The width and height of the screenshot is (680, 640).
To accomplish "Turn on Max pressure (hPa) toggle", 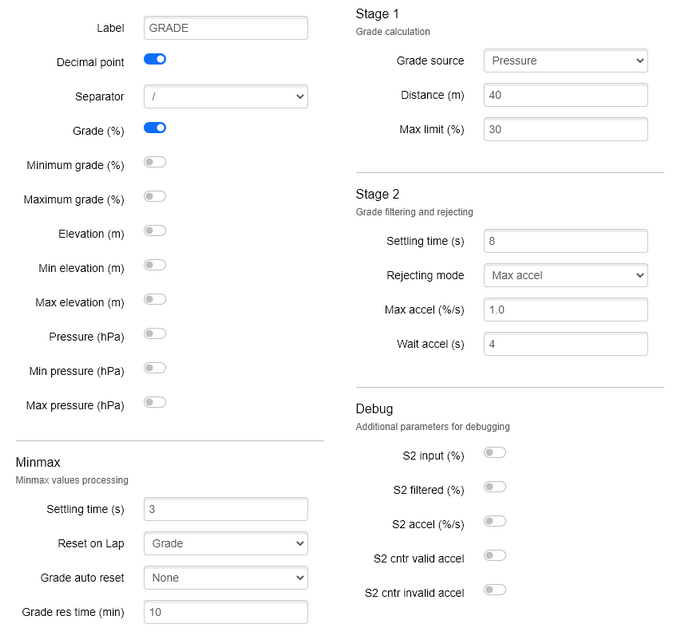I will [155, 402].
